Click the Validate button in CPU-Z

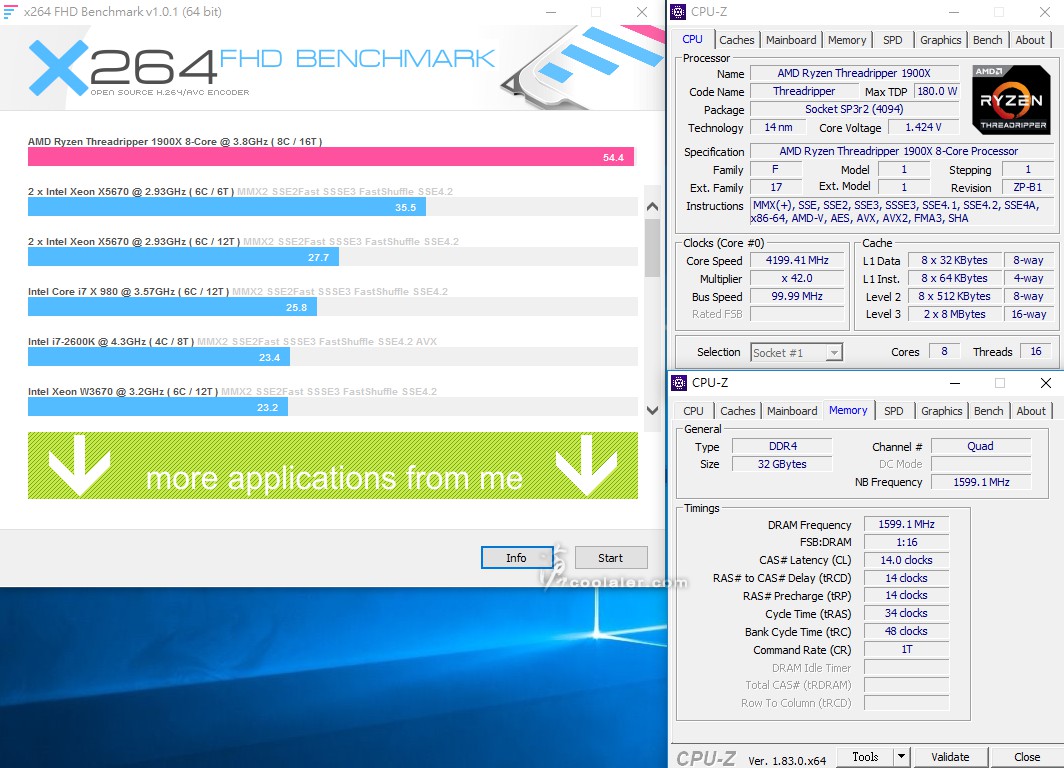tap(950, 756)
